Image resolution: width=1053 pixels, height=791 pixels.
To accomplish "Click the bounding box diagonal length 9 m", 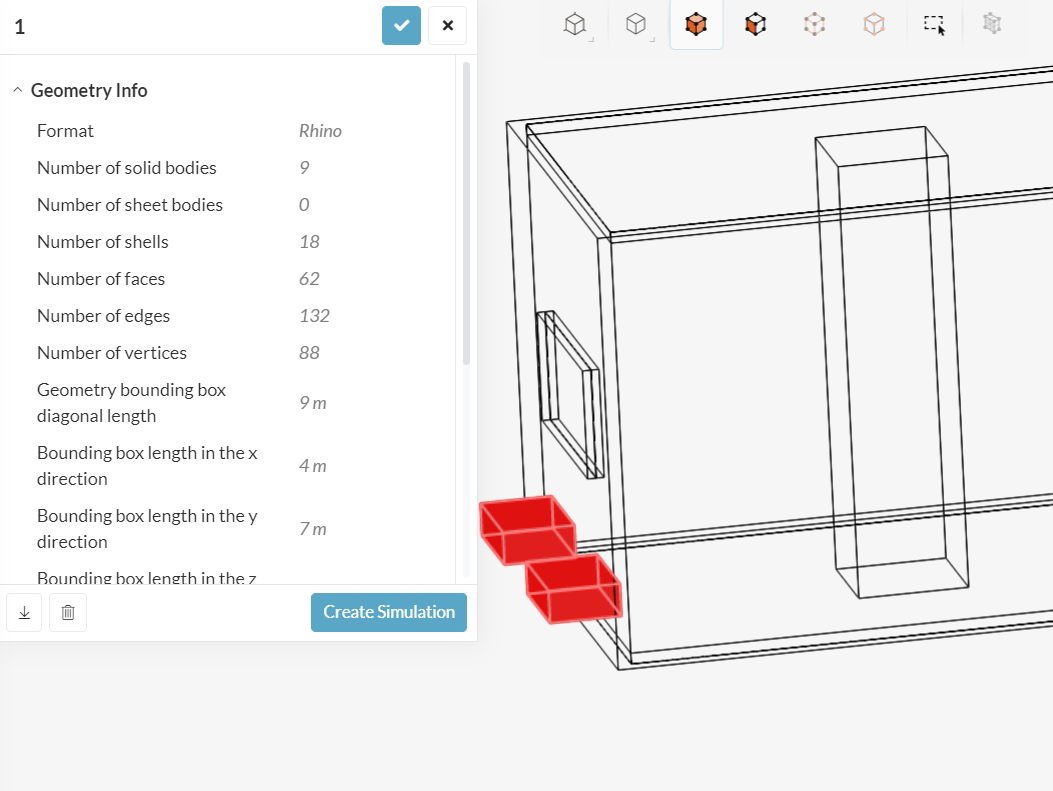I will pos(313,403).
